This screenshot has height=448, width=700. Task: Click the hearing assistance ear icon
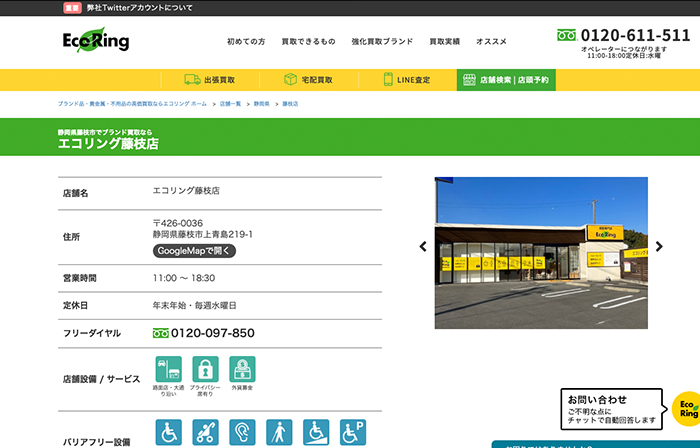[242, 432]
